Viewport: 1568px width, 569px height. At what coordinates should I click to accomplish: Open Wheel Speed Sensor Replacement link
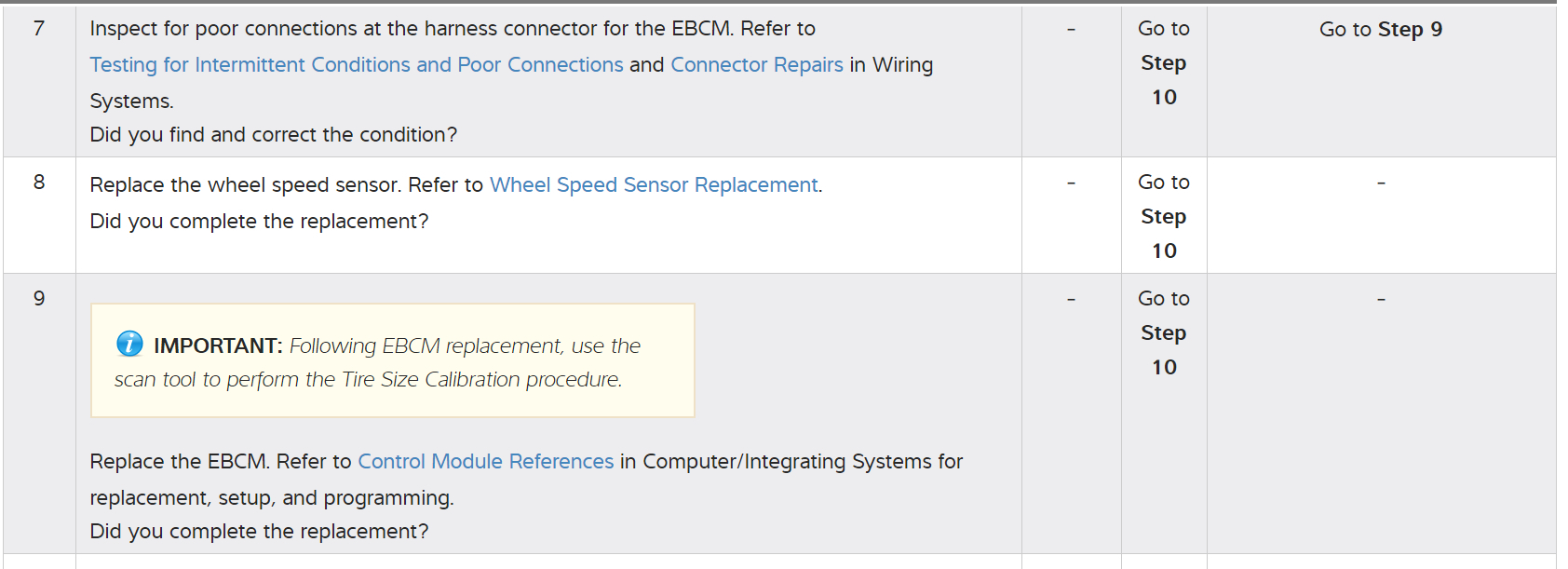pyautogui.click(x=654, y=185)
